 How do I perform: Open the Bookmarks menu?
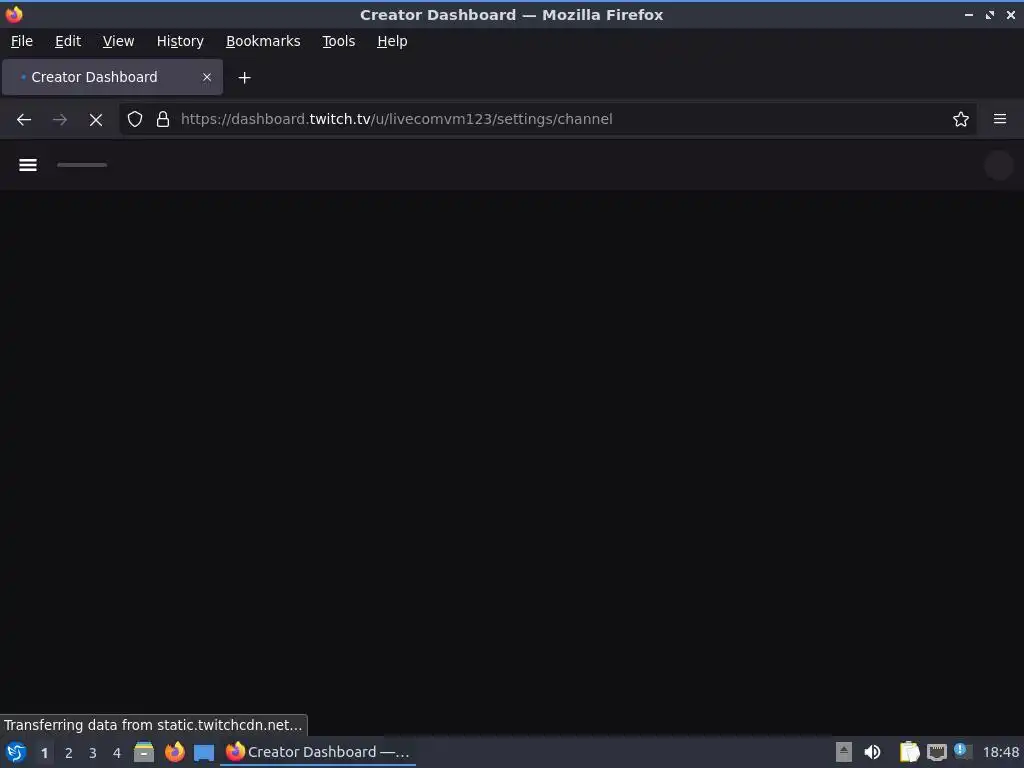(263, 41)
